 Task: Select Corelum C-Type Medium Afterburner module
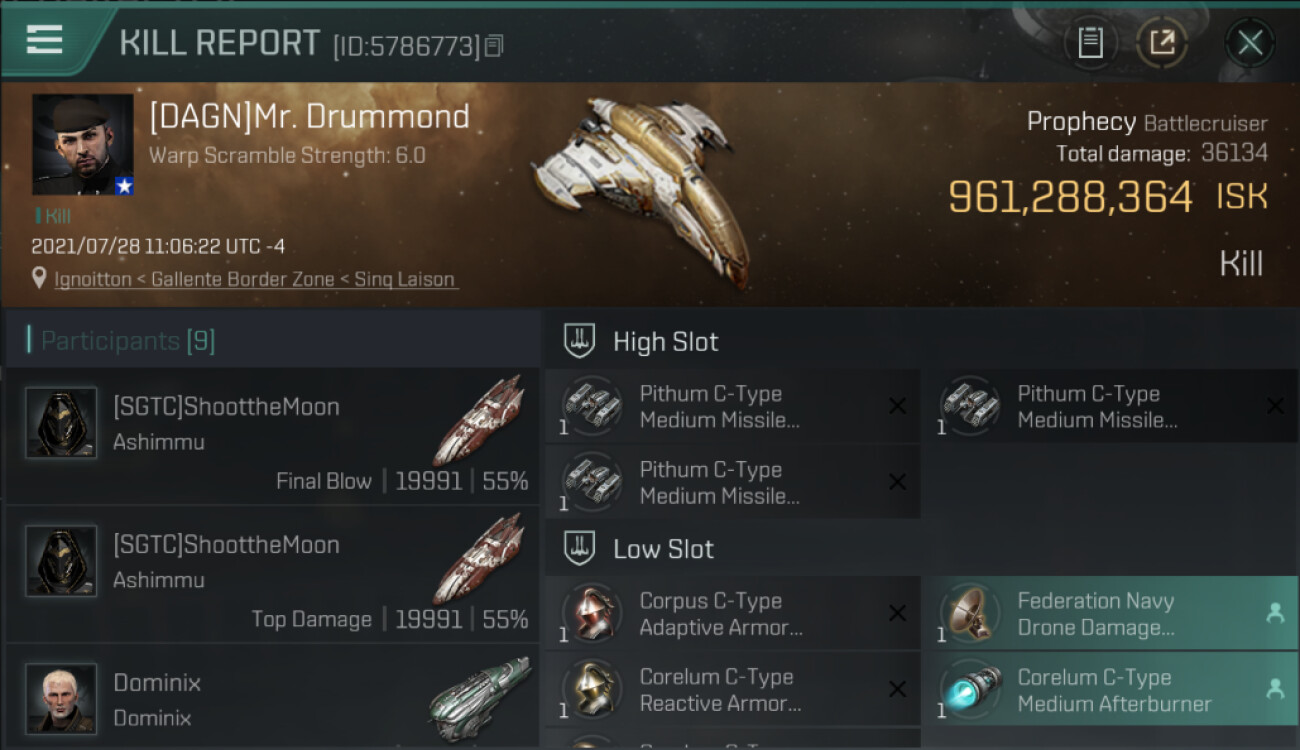tap(1111, 690)
